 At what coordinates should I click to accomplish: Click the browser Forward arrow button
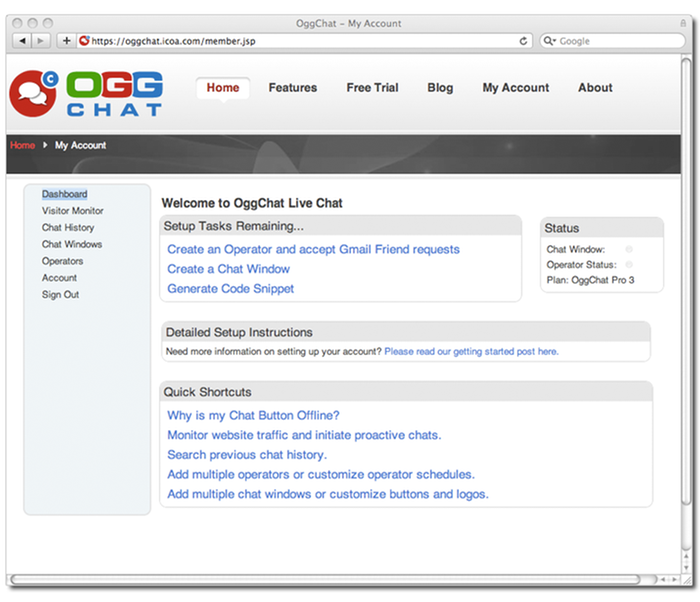coord(41,41)
